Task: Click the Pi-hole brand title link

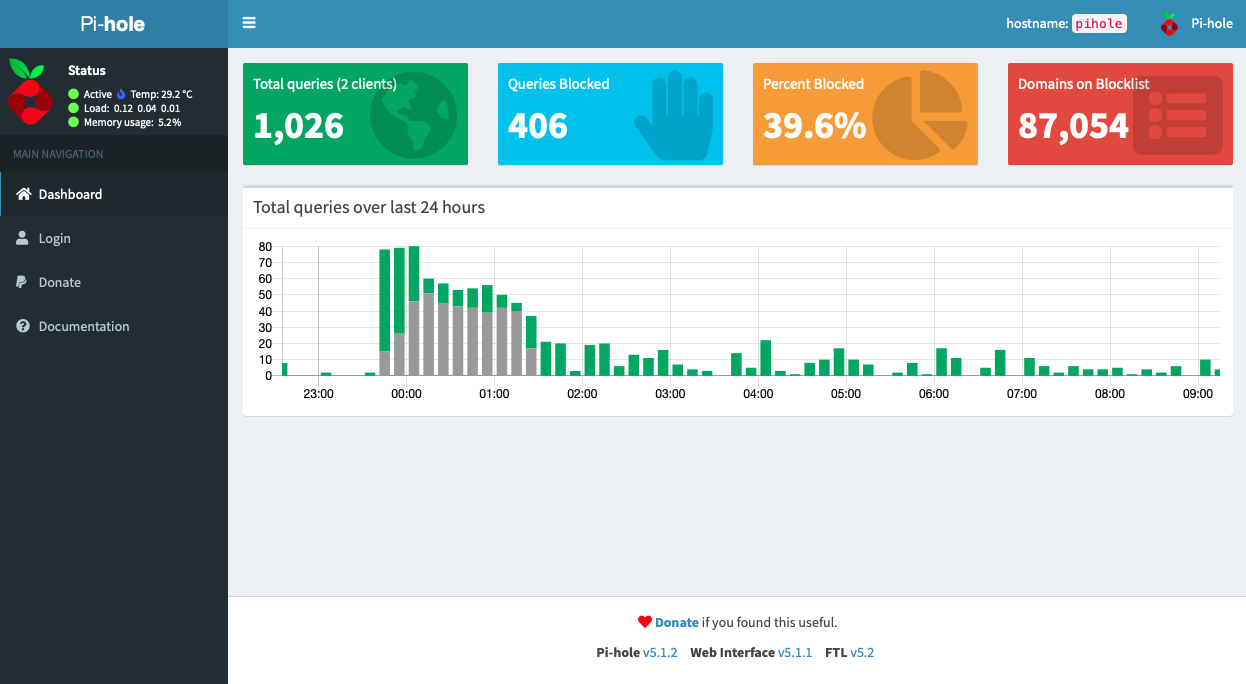Action: [x=113, y=23]
